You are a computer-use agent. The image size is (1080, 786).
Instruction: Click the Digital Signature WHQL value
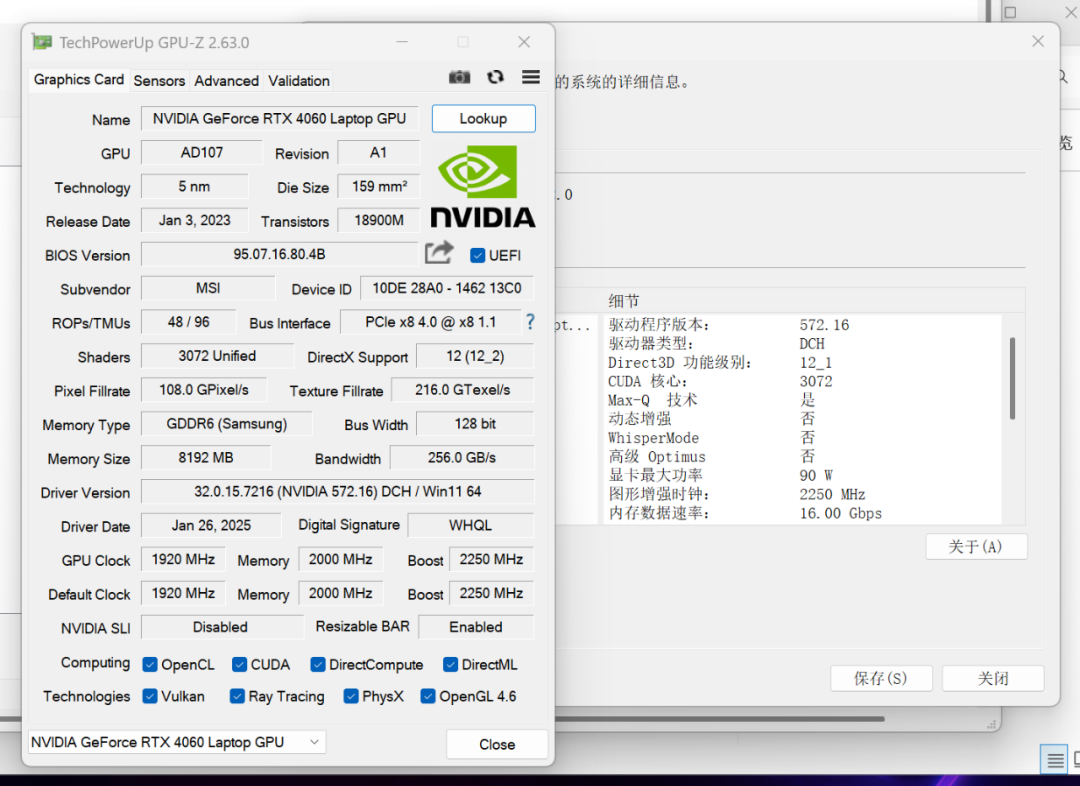click(470, 526)
